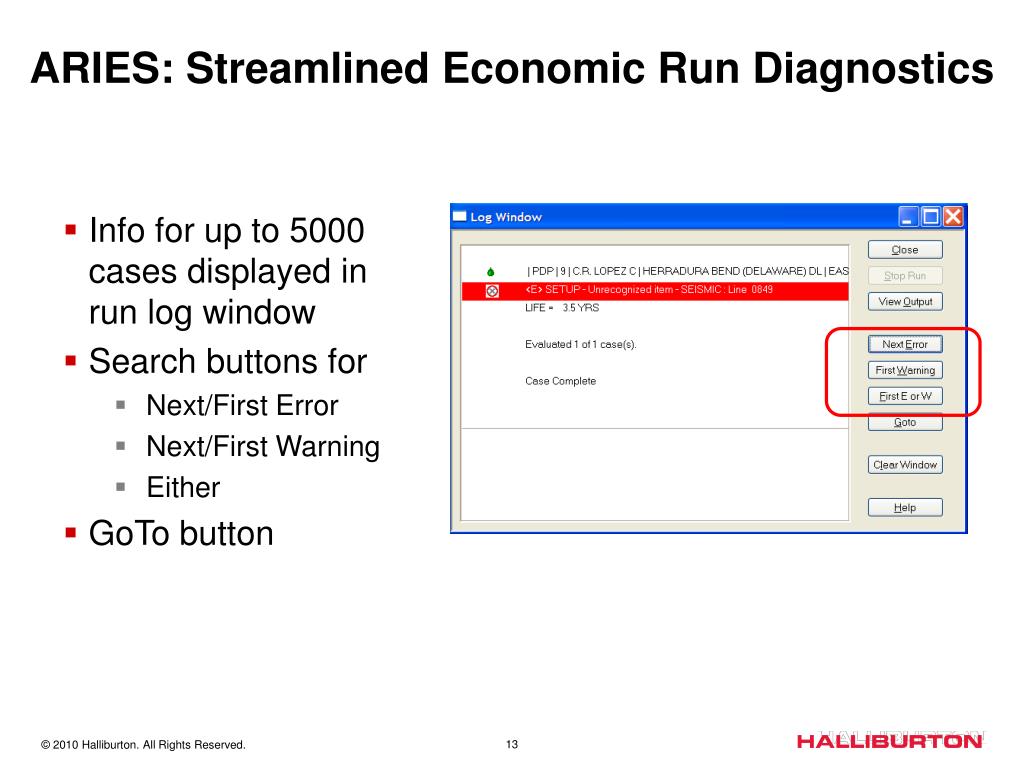
Task: Close Log Window with red X
Action: (953, 216)
